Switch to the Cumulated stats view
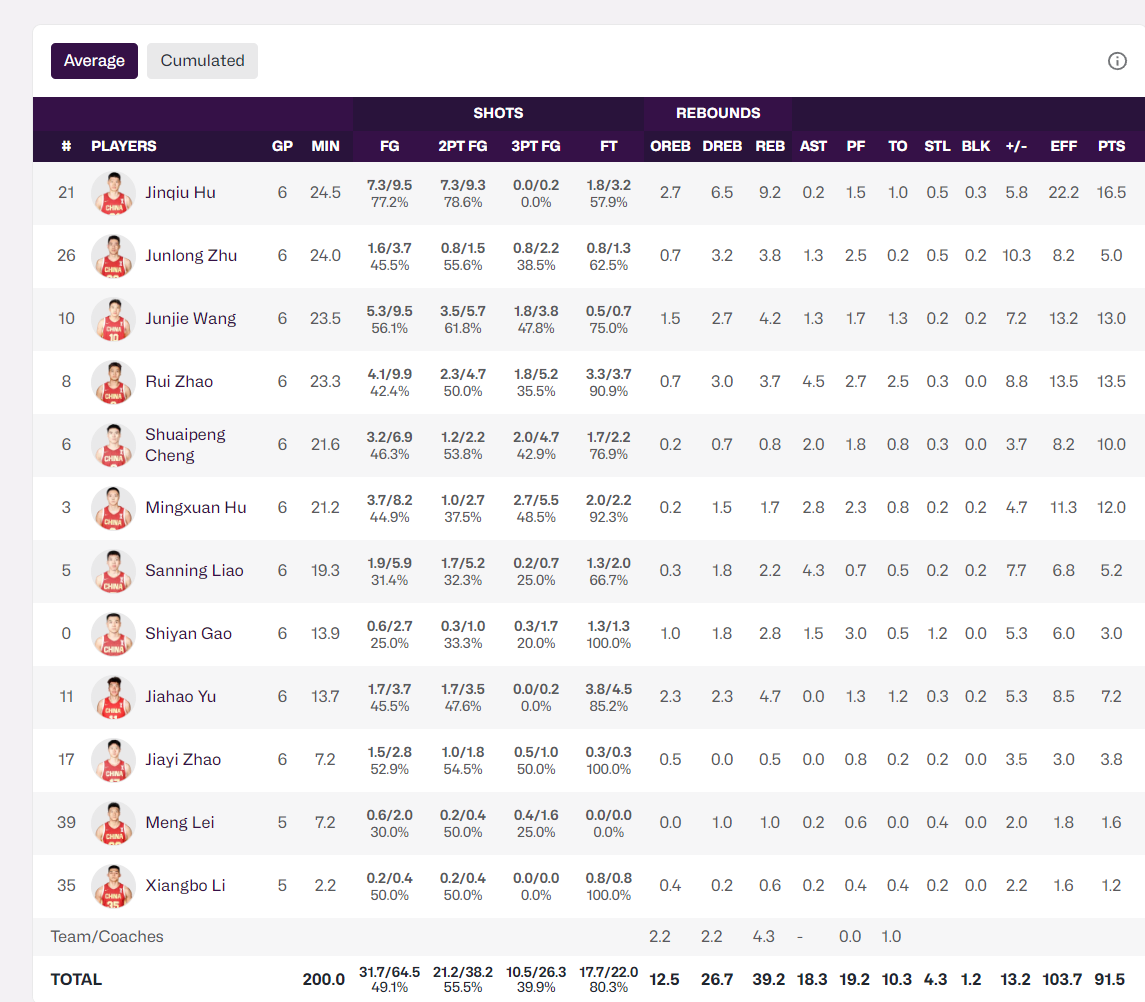This screenshot has width=1145, height=1002. pos(202,61)
